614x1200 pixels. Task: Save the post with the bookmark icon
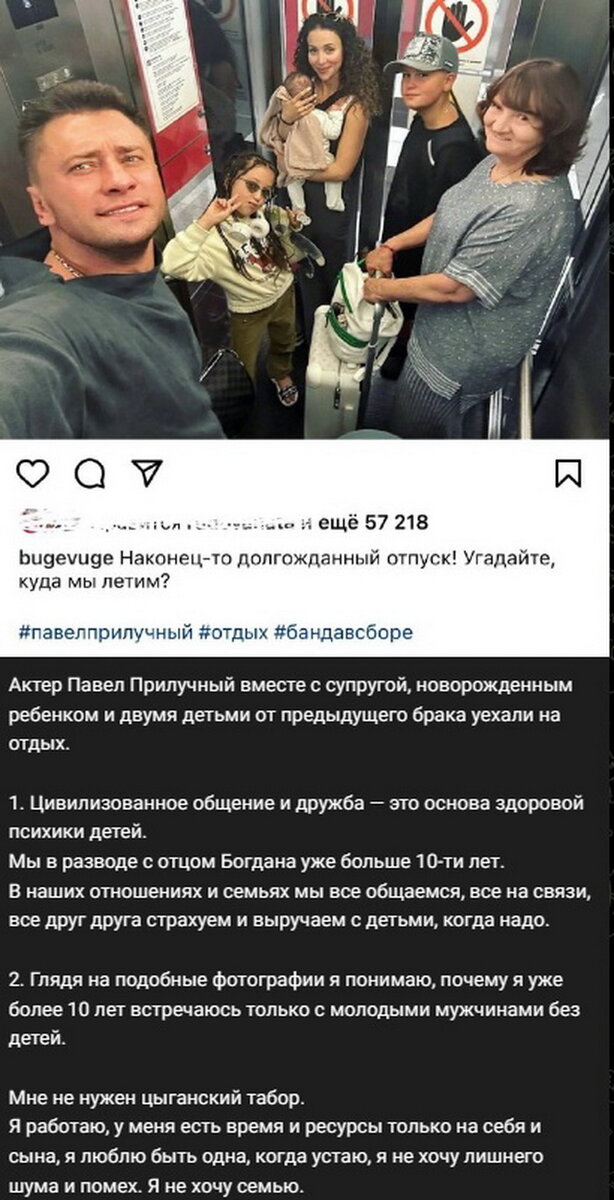(x=568, y=473)
